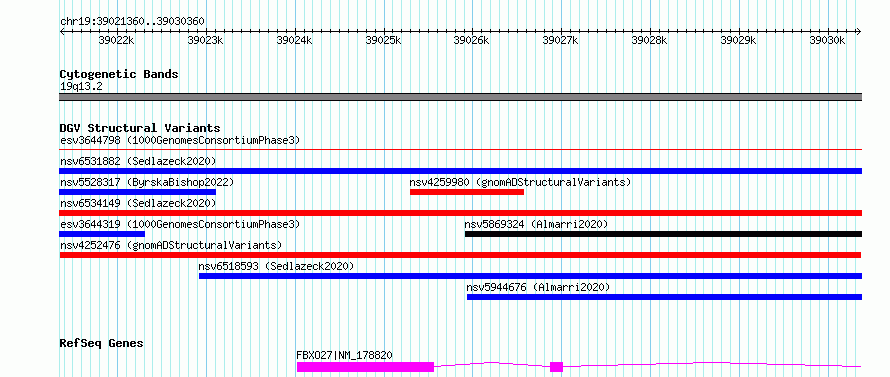This screenshot has height=377, width=890.
Task: Open the nsv6518593 (Sedlazeck2020) label
Action: tap(276, 266)
